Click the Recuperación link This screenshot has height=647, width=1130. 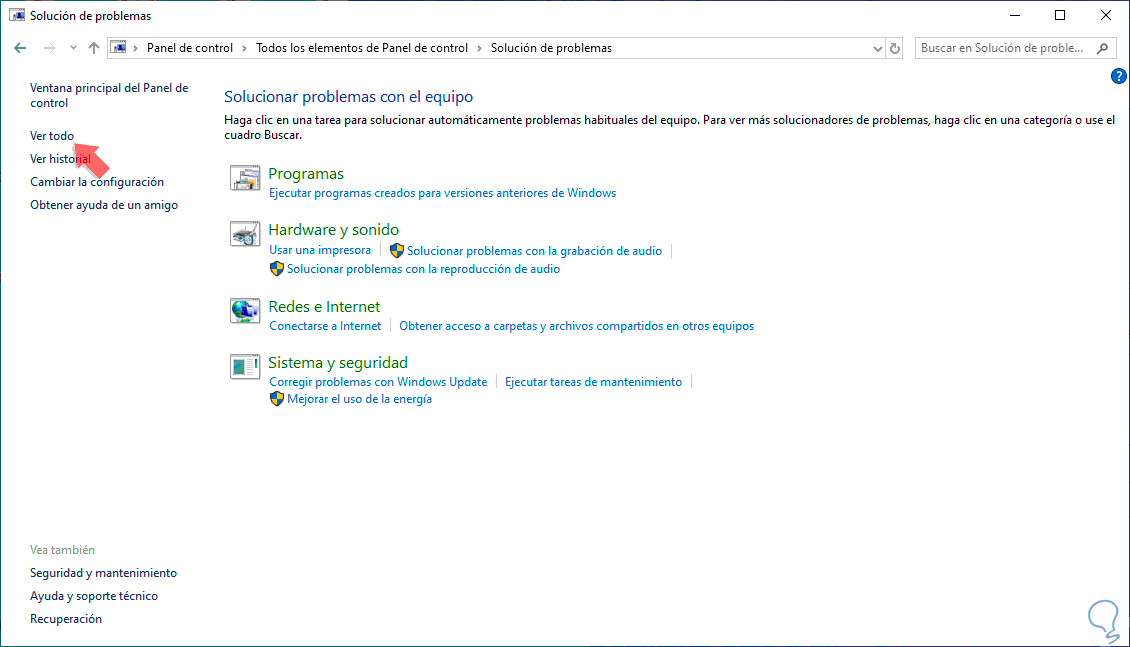pos(66,619)
